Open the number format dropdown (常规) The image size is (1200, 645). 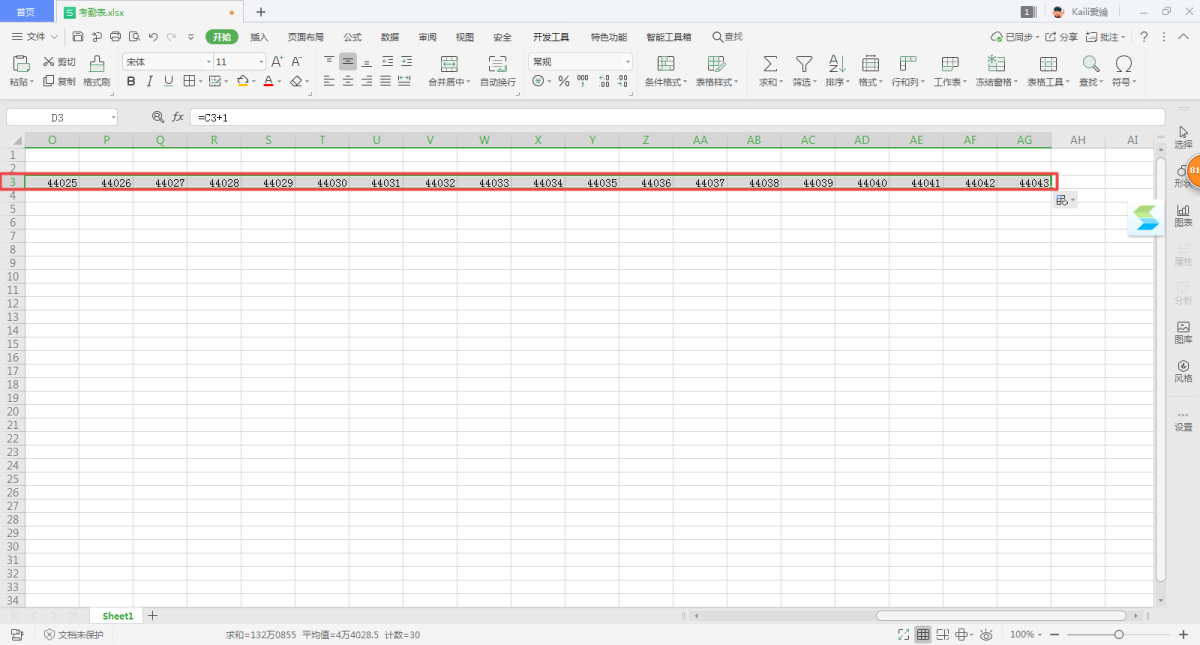pyautogui.click(x=580, y=61)
